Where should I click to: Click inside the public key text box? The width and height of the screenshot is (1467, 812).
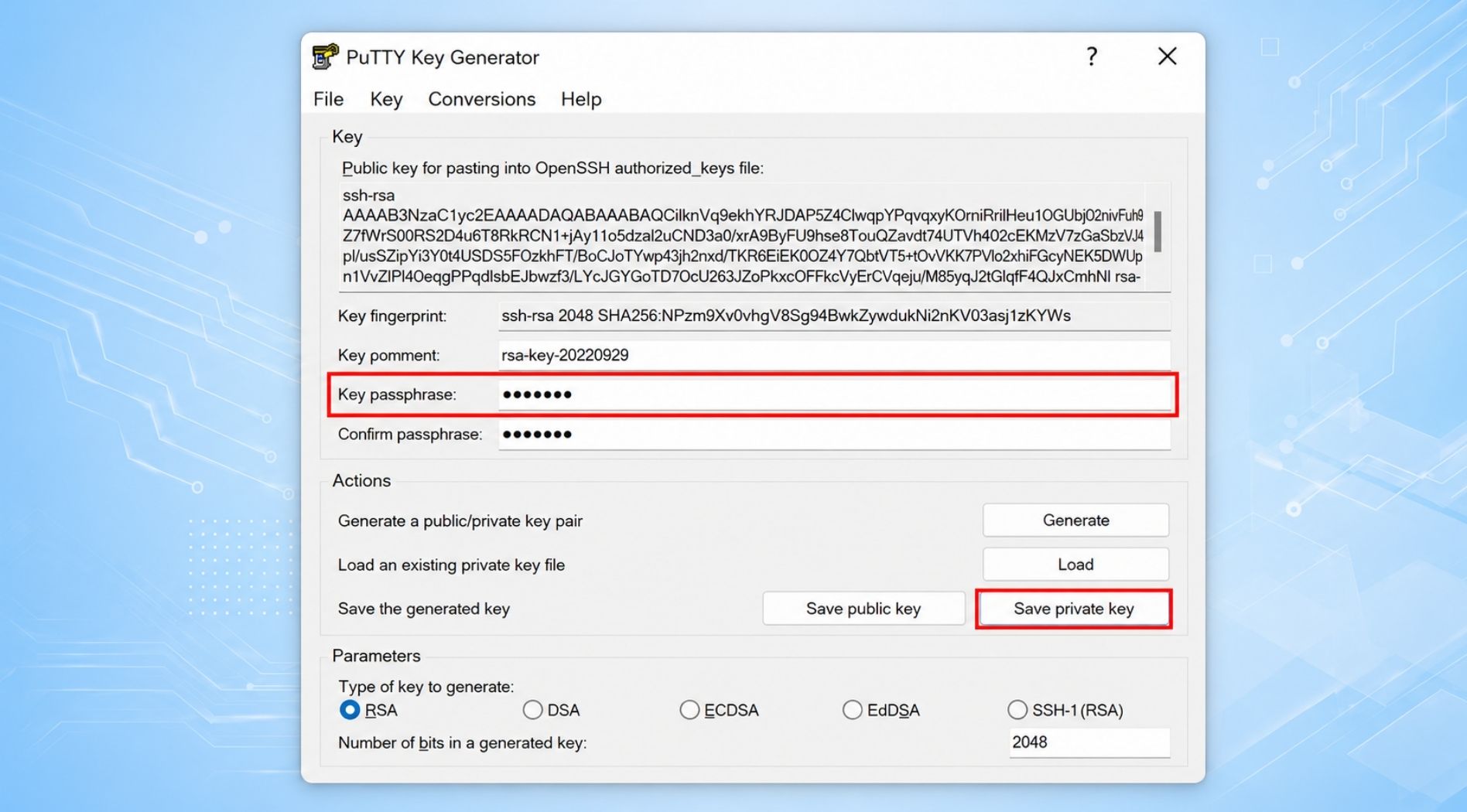(743, 236)
